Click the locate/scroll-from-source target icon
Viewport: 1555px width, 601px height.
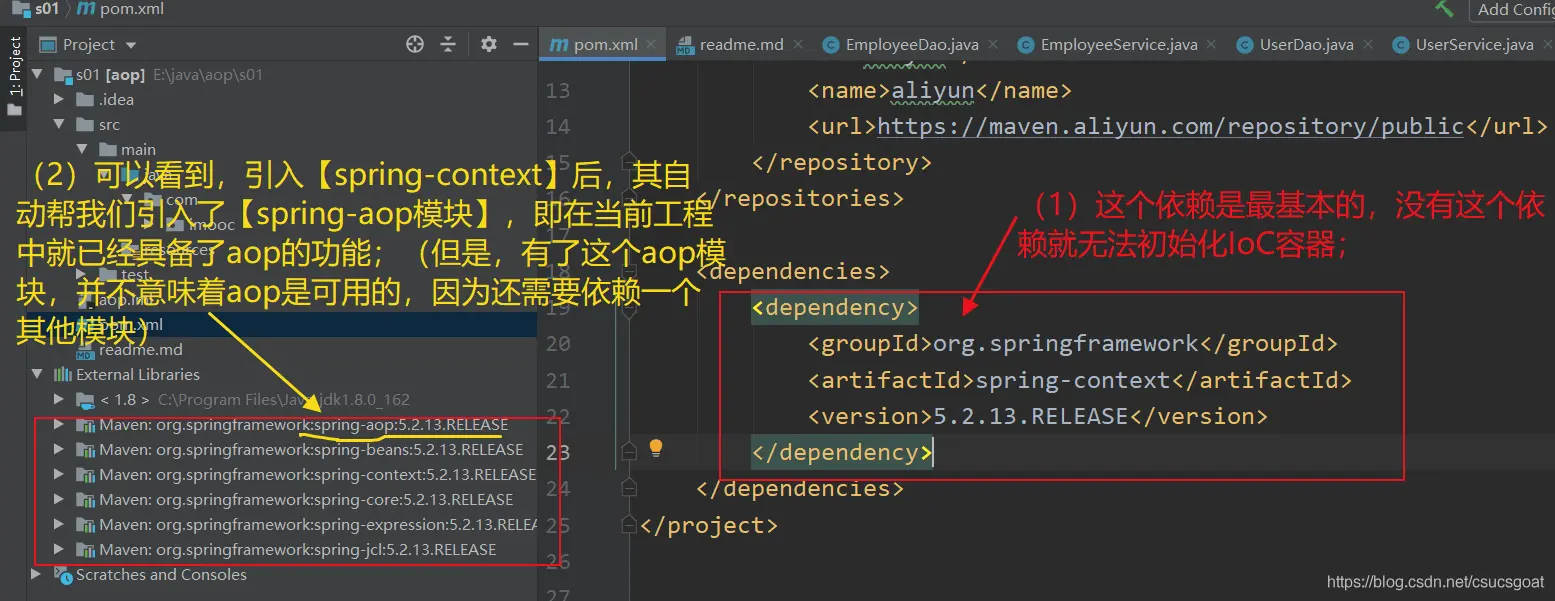(x=415, y=44)
